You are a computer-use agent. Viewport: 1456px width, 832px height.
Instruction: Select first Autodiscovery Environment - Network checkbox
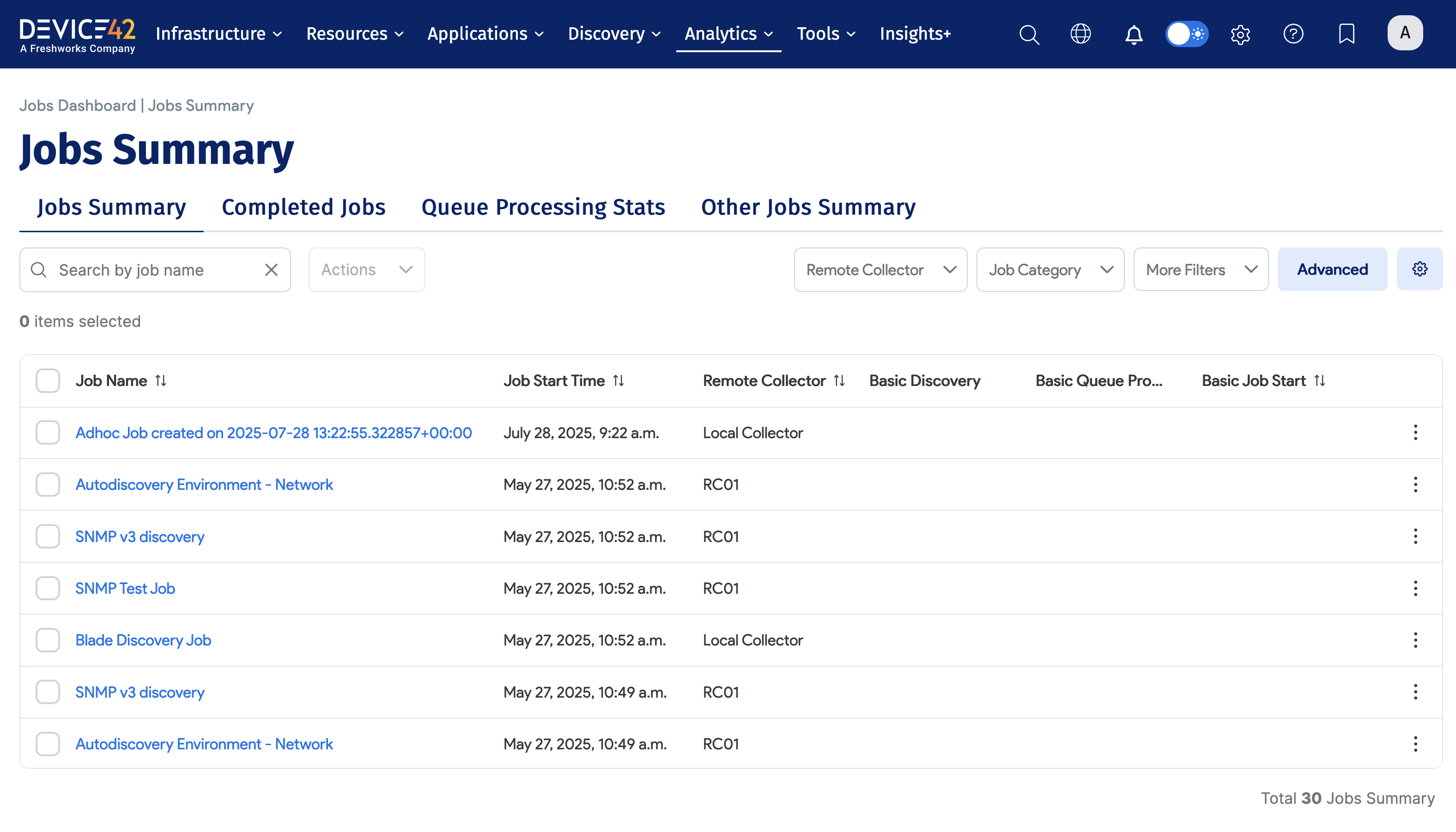pos(48,485)
